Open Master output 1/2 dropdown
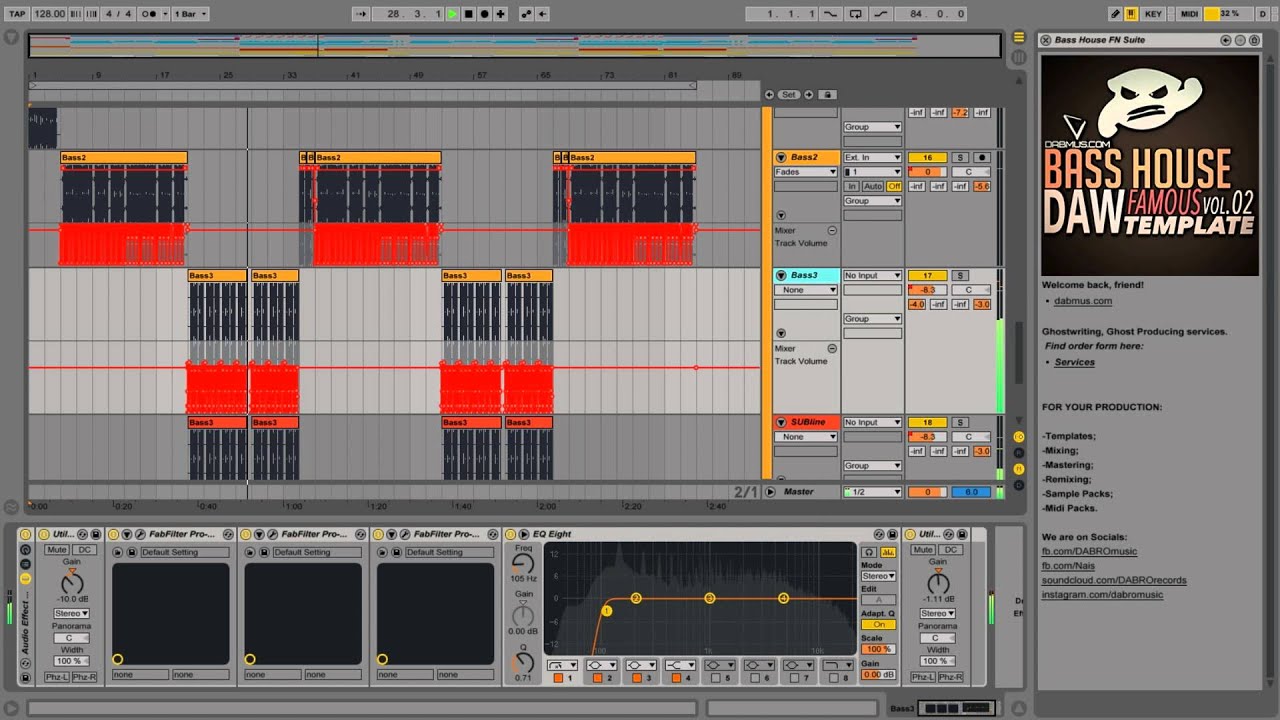Viewport: 1280px width, 720px height. click(x=872, y=492)
